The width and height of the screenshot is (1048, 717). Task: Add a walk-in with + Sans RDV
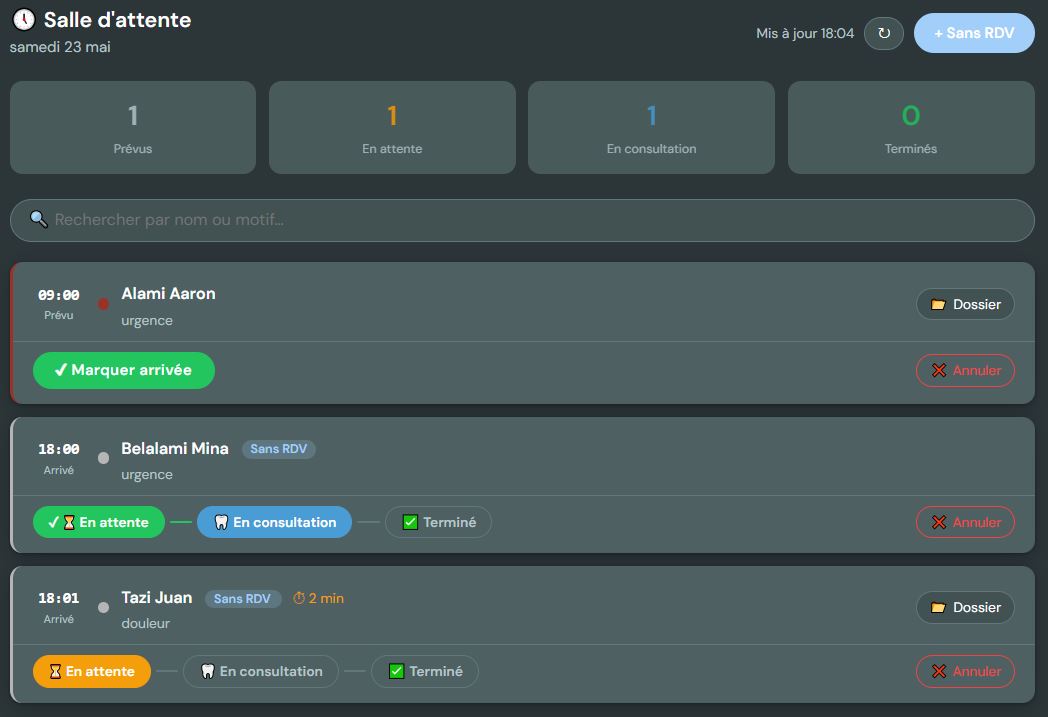pyautogui.click(x=974, y=33)
